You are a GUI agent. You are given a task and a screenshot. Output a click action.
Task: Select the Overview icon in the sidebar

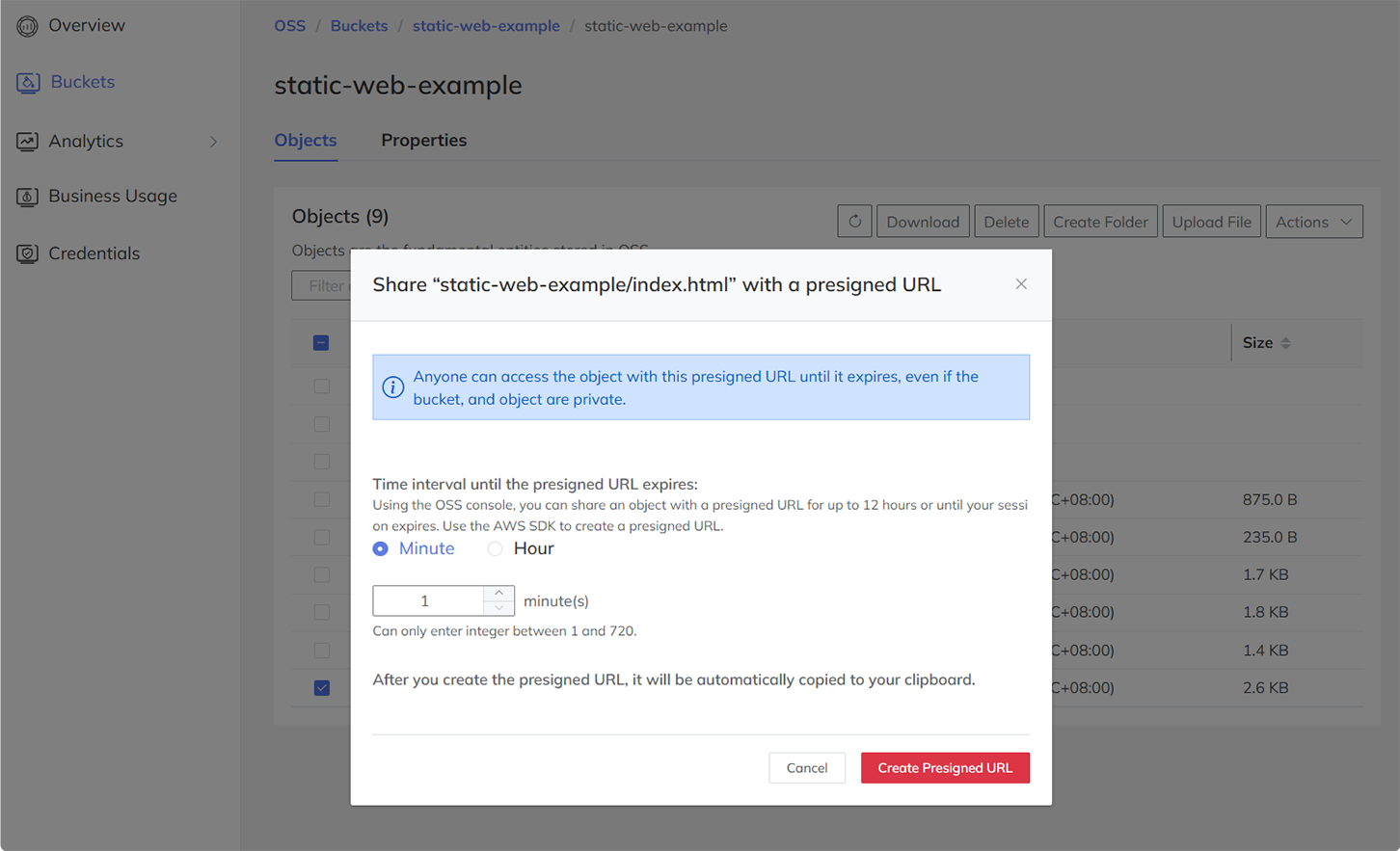pos(27,25)
